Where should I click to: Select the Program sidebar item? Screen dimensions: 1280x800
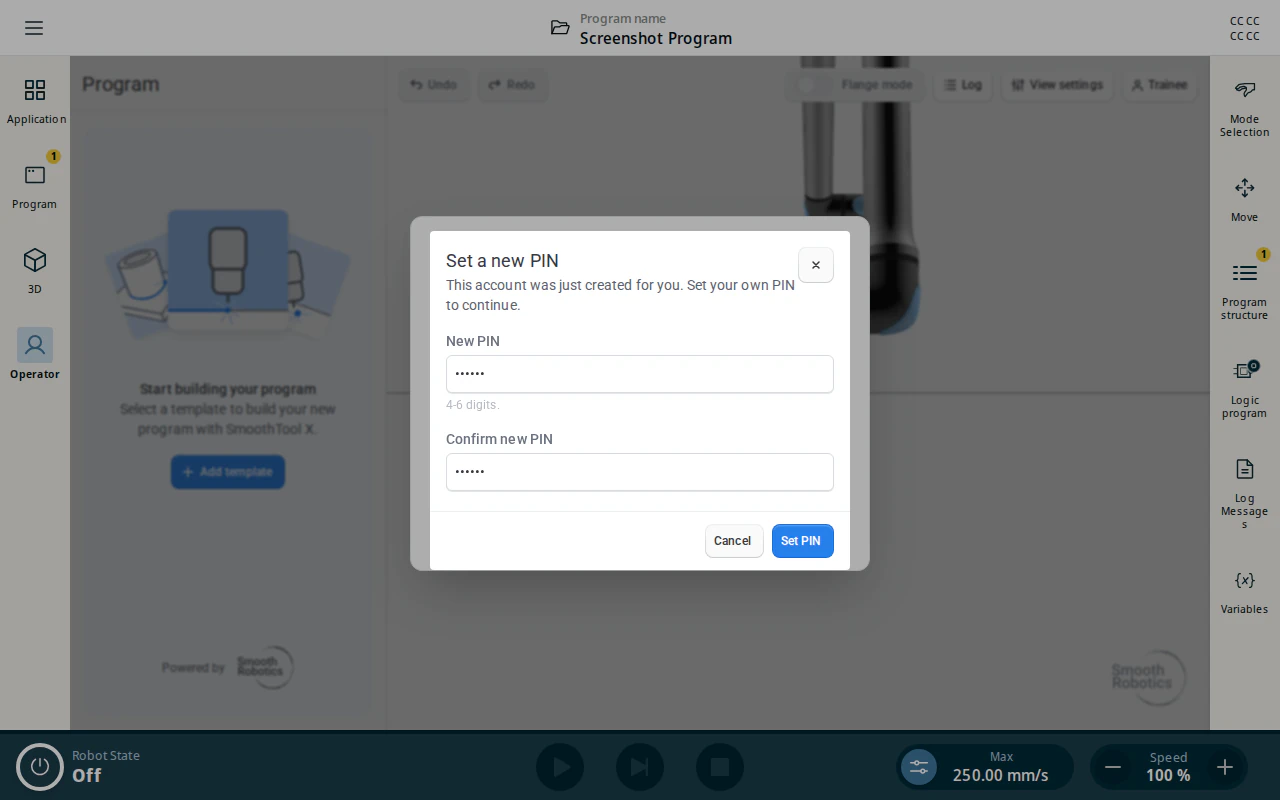click(x=35, y=187)
